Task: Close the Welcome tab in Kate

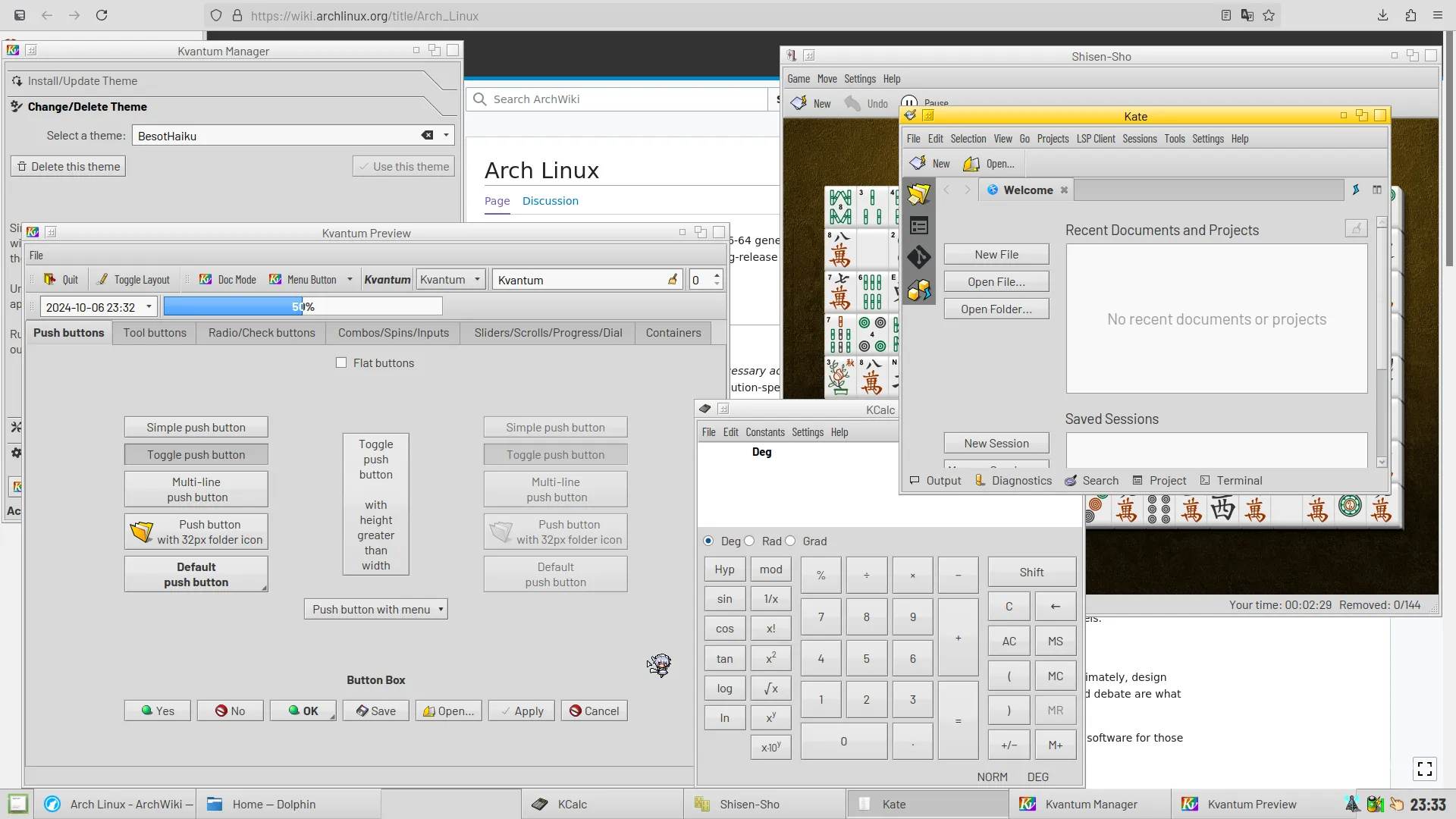Action: (x=1064, y=190)
